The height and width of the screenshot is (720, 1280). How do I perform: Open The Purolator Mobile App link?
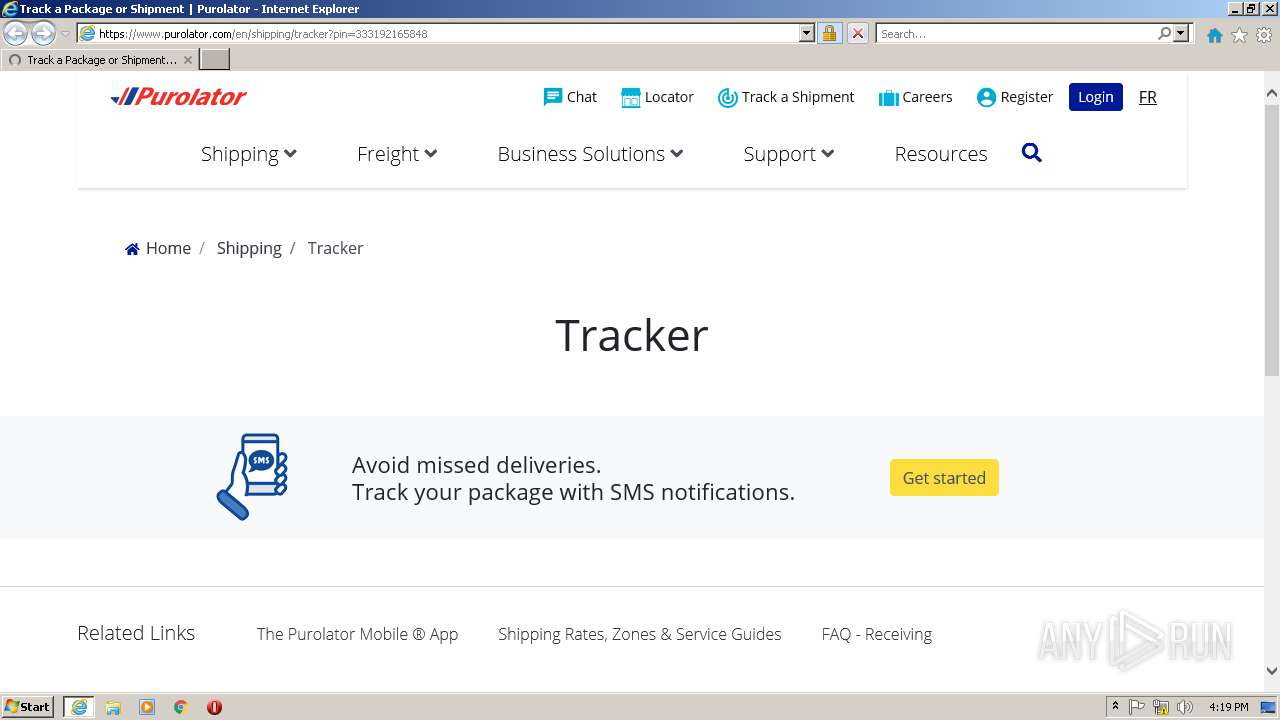pos(357,634)
